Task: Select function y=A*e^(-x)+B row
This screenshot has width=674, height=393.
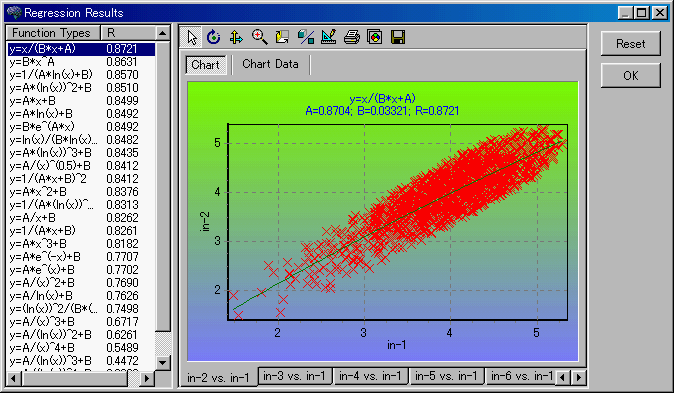Action: [x=81, y=257]
